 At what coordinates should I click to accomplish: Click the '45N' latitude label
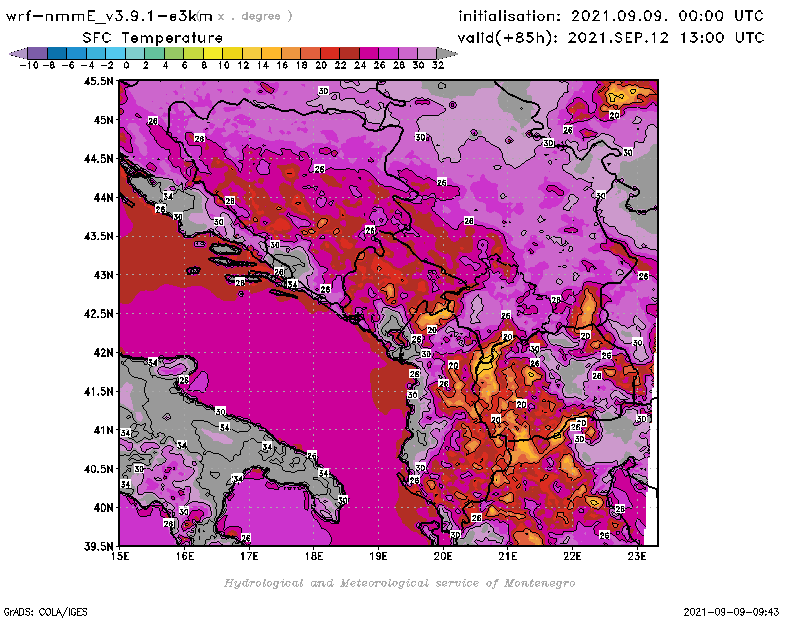[x=104, y=120]
